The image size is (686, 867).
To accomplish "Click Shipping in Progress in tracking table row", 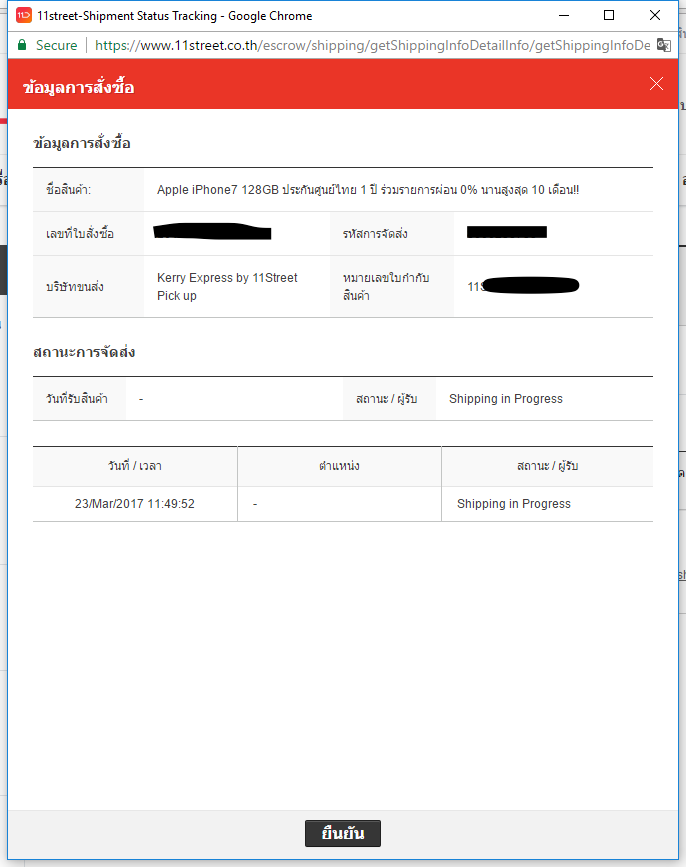I will click(x=514, y=504).
